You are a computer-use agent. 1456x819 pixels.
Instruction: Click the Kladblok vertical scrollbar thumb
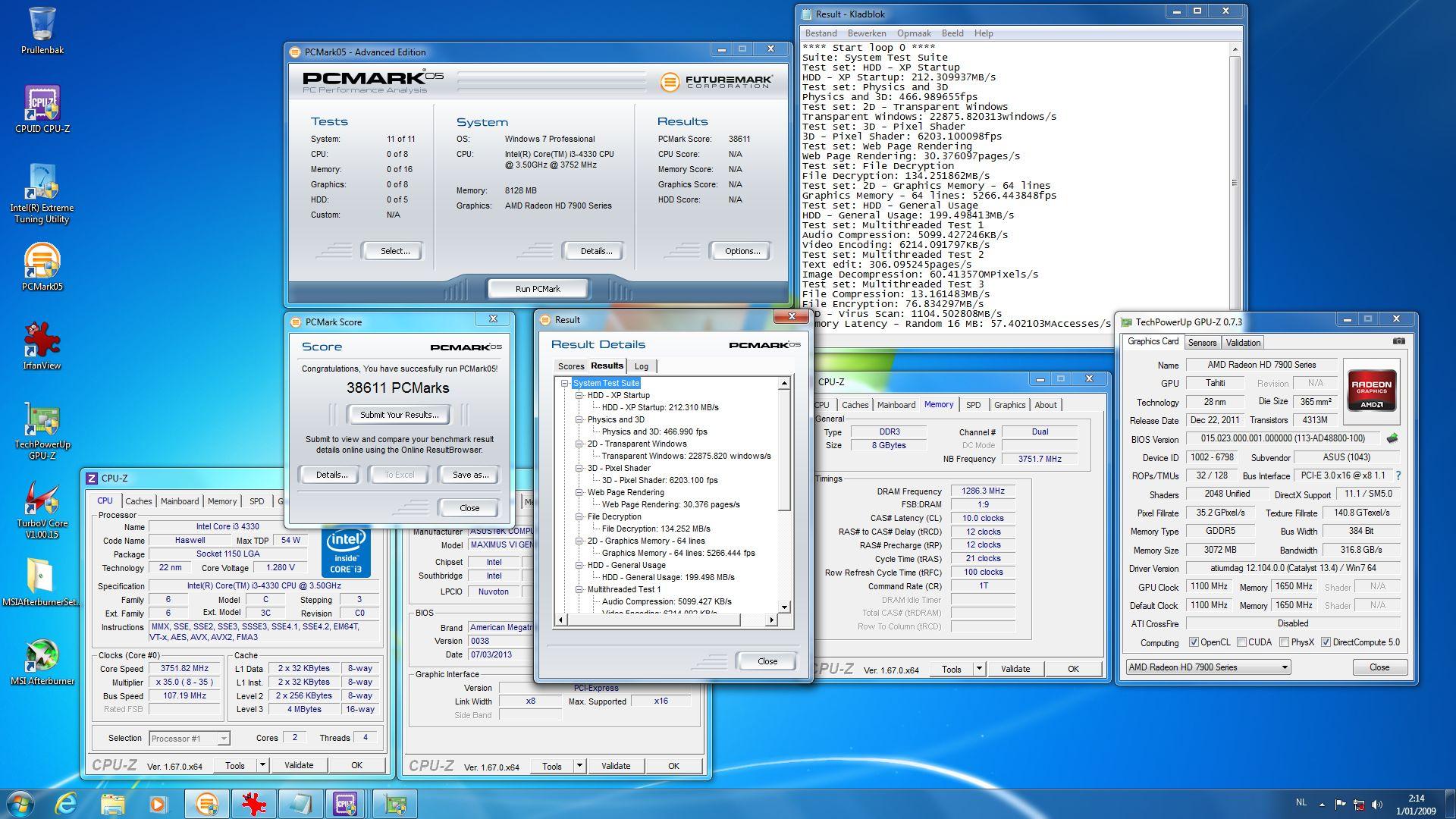1235,183
